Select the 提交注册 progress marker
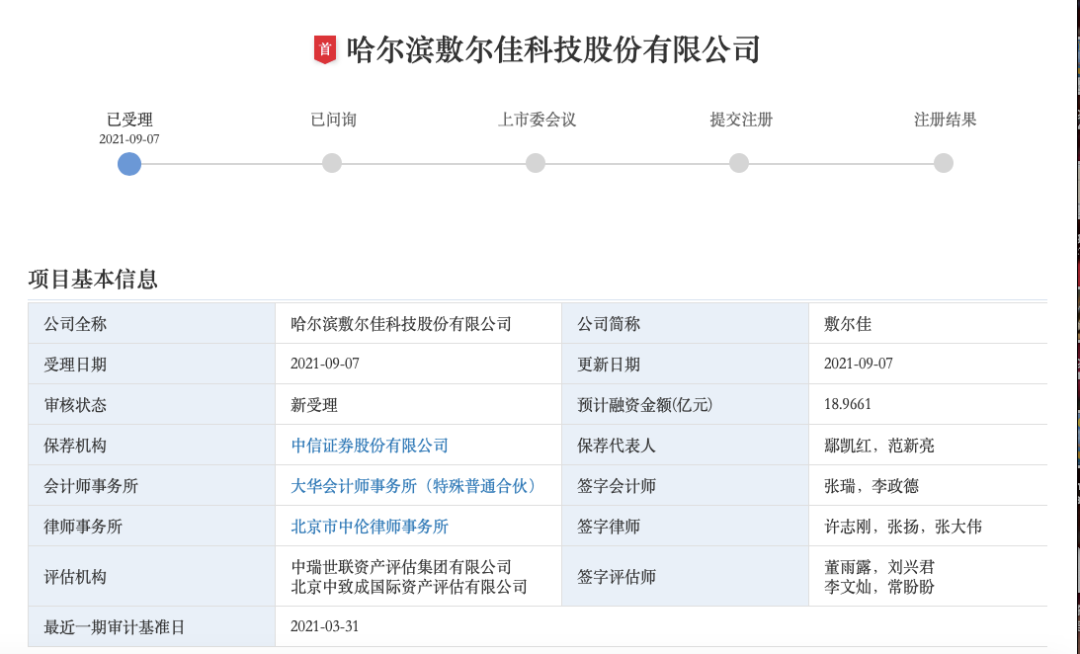This screenshot has width=1080, height=654. point(739,163)
